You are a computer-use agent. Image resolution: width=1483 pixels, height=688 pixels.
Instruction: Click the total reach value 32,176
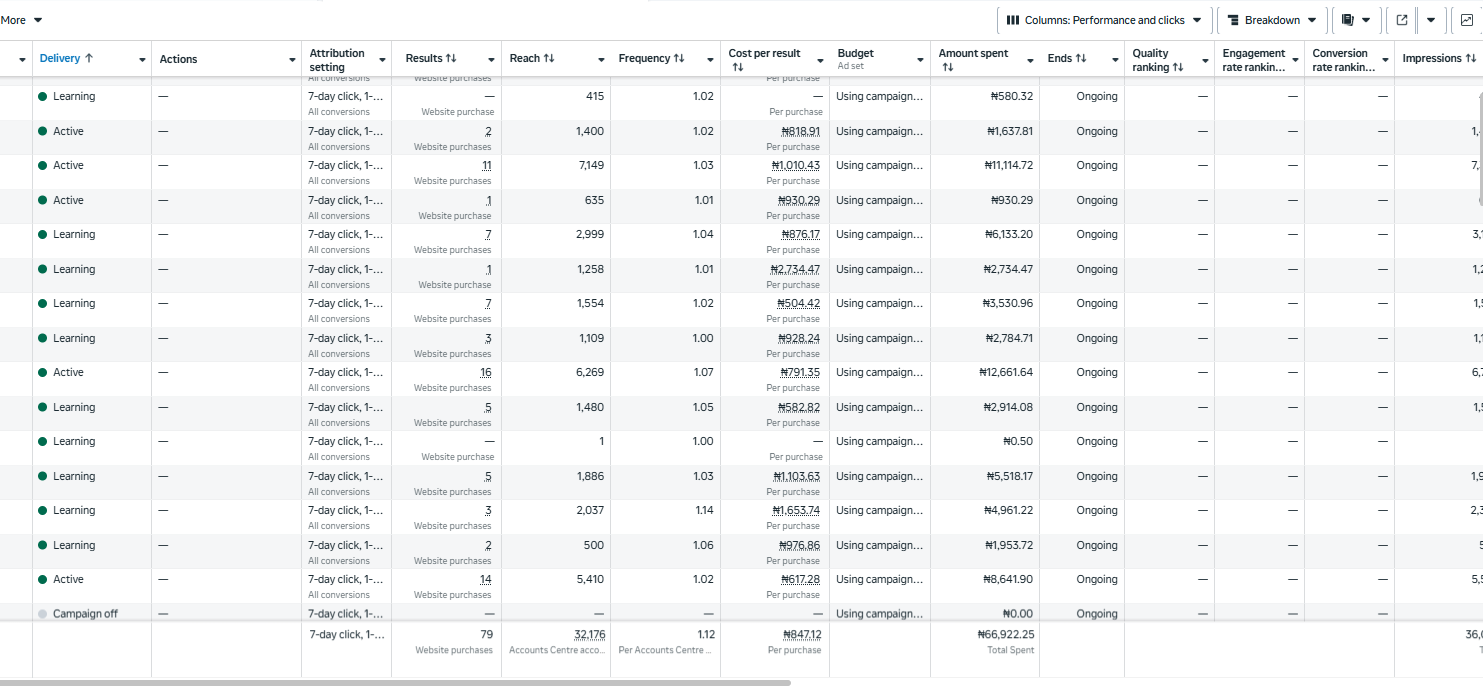pos(589,635)
